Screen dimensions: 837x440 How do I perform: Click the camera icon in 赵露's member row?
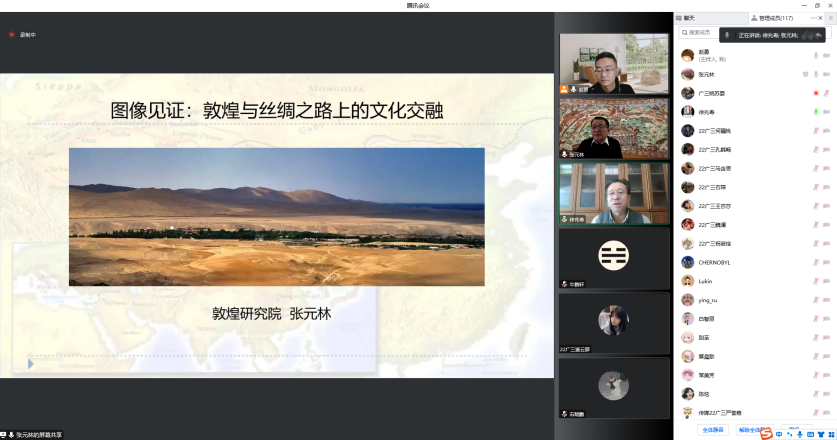tap(826, 56)
